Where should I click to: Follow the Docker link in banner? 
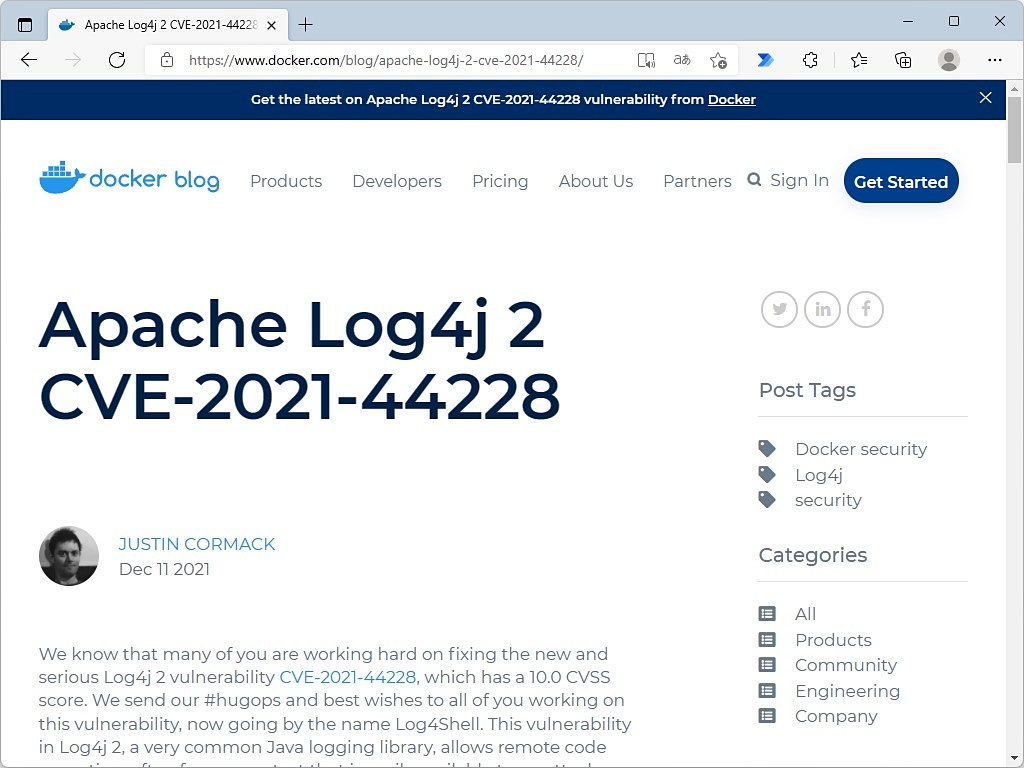(x=731, y=99)
